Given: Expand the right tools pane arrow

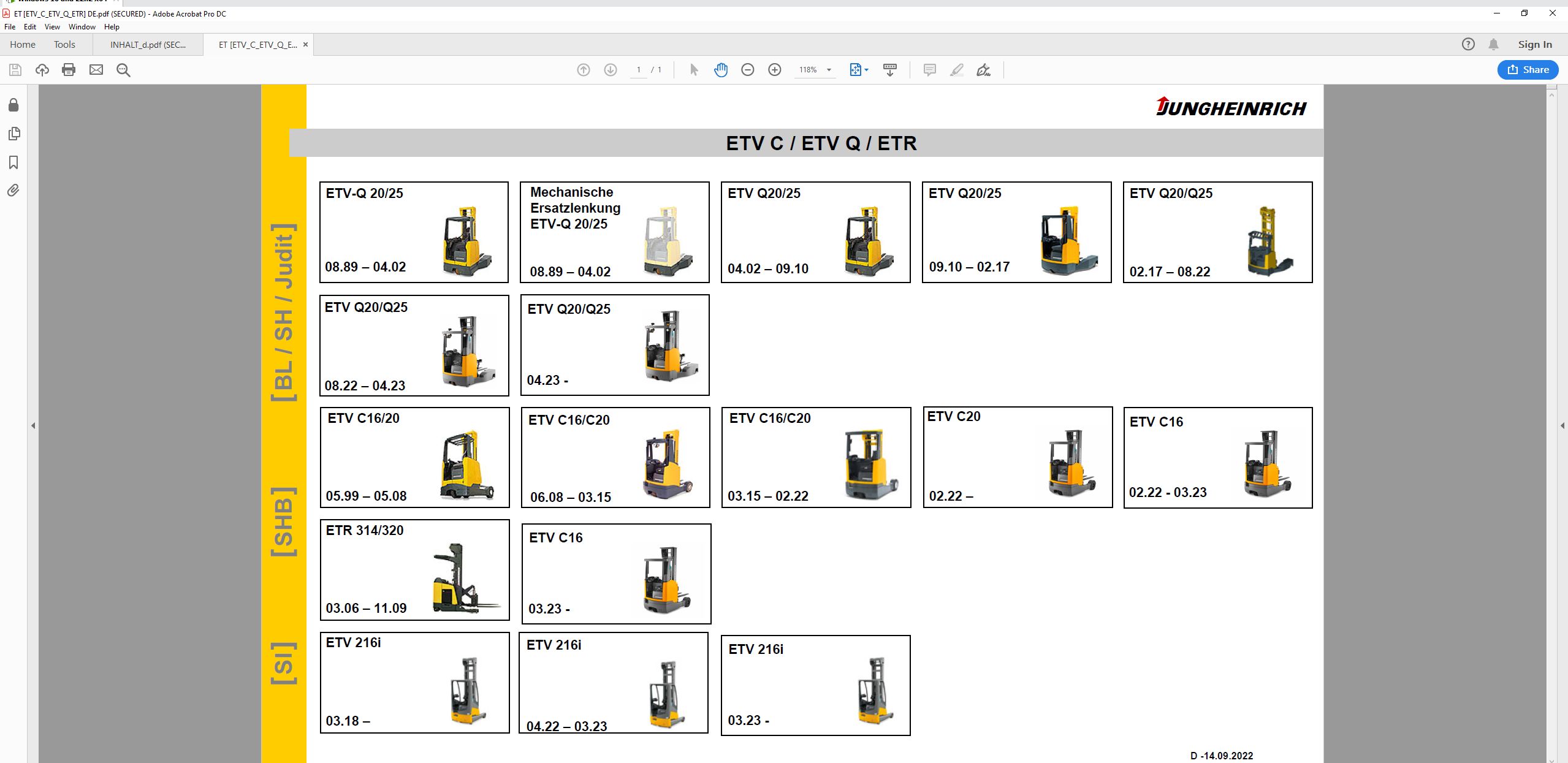Looking at the screenshot, I should click(x=1562, y=425).
